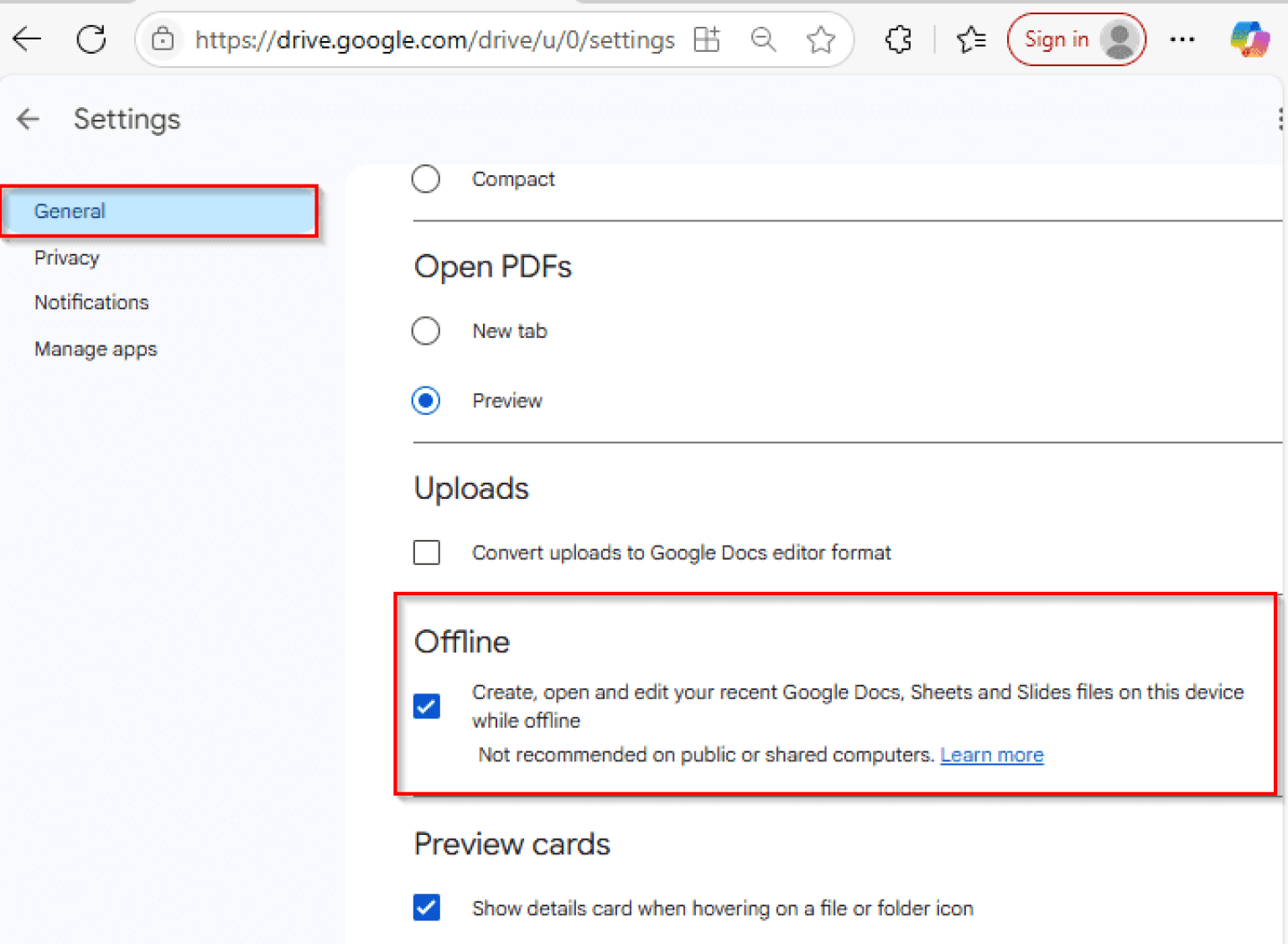Open the Notifications section
The width and height of the screenshot is (1288, 944).
coord(91,302)
